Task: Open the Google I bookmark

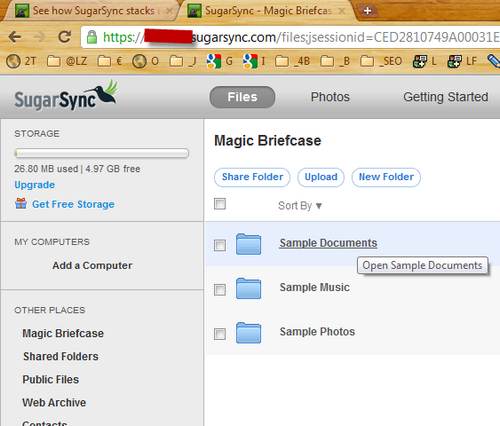Action: pyautogui.click(x=254, y=61)
